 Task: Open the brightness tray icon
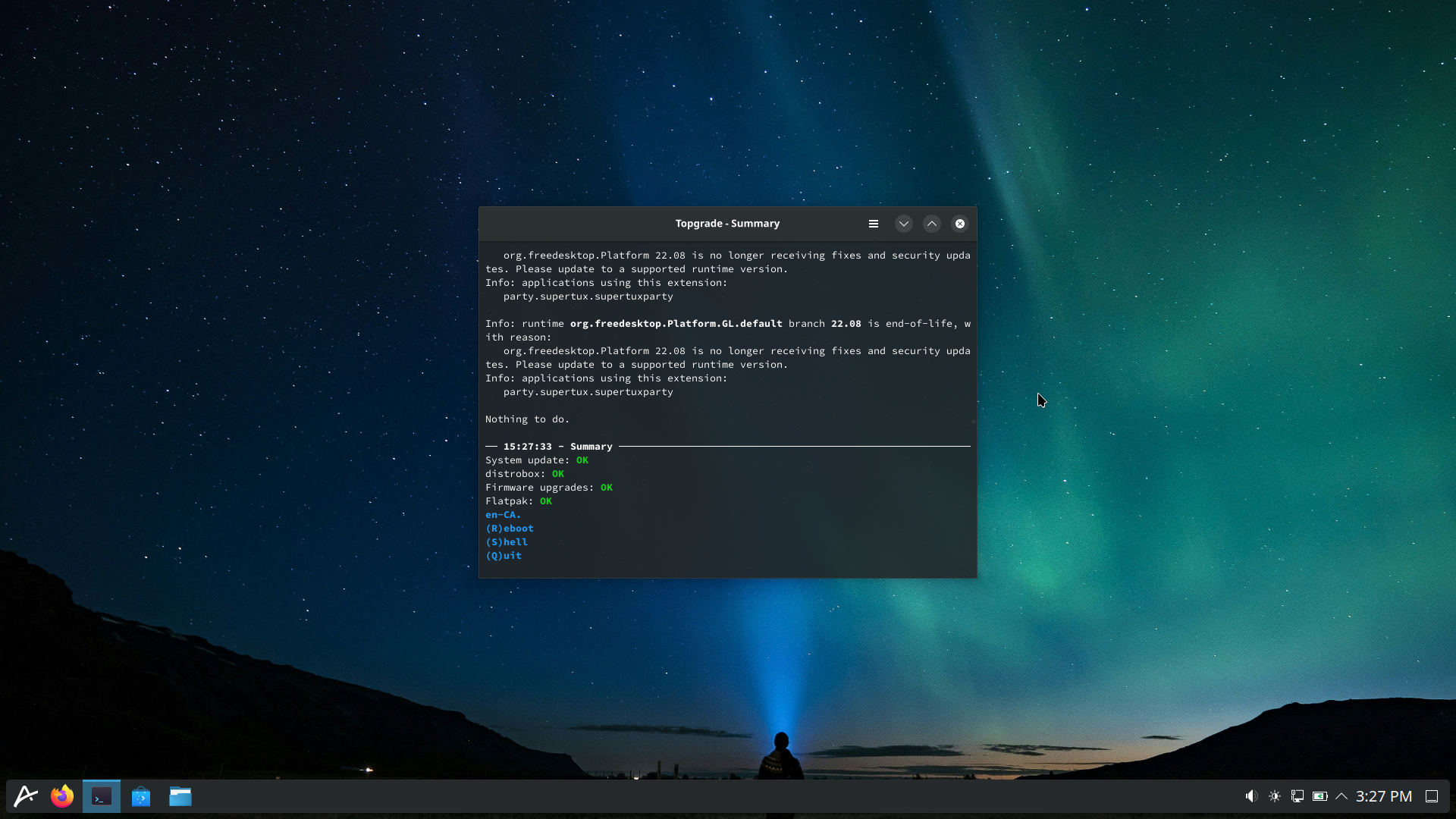tap(1274, 796)
